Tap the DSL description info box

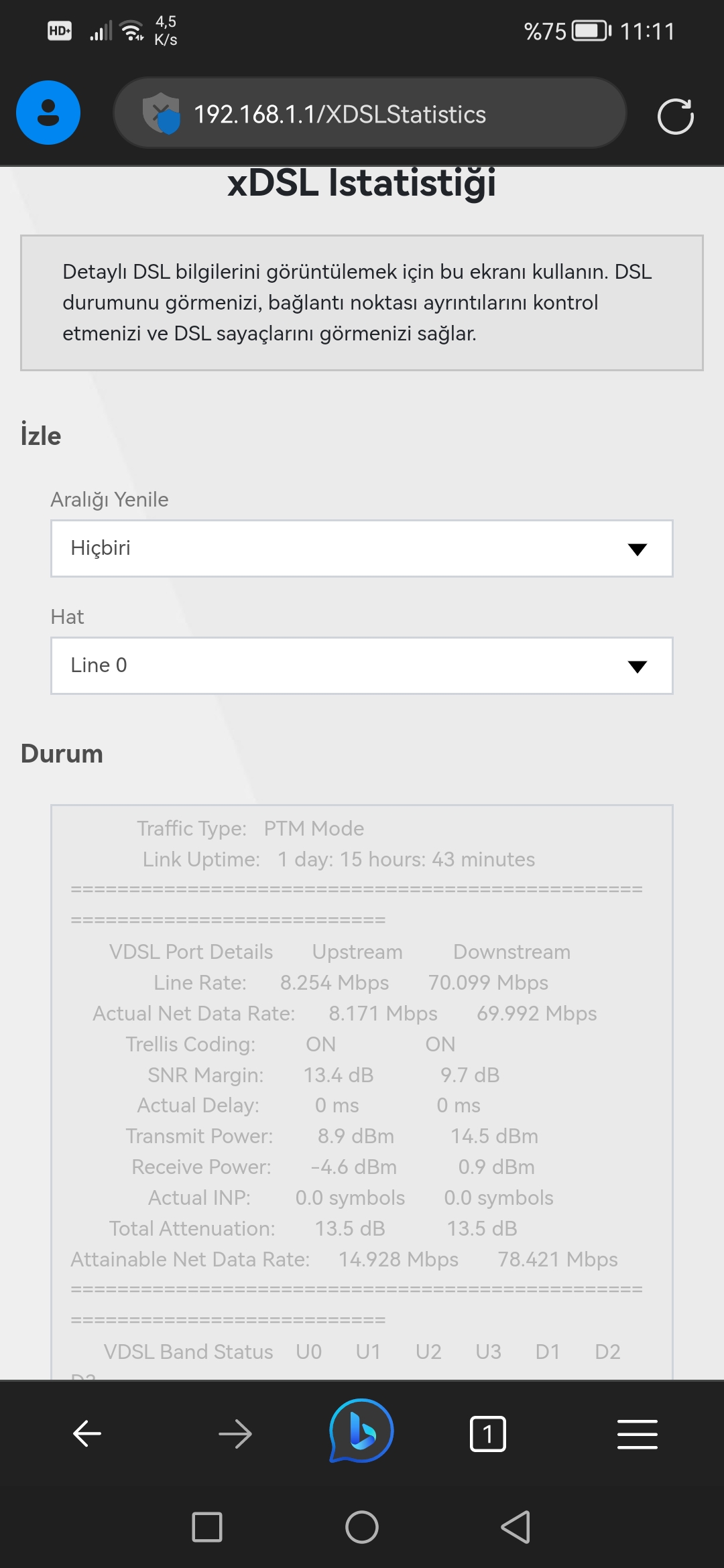(362, 303)
